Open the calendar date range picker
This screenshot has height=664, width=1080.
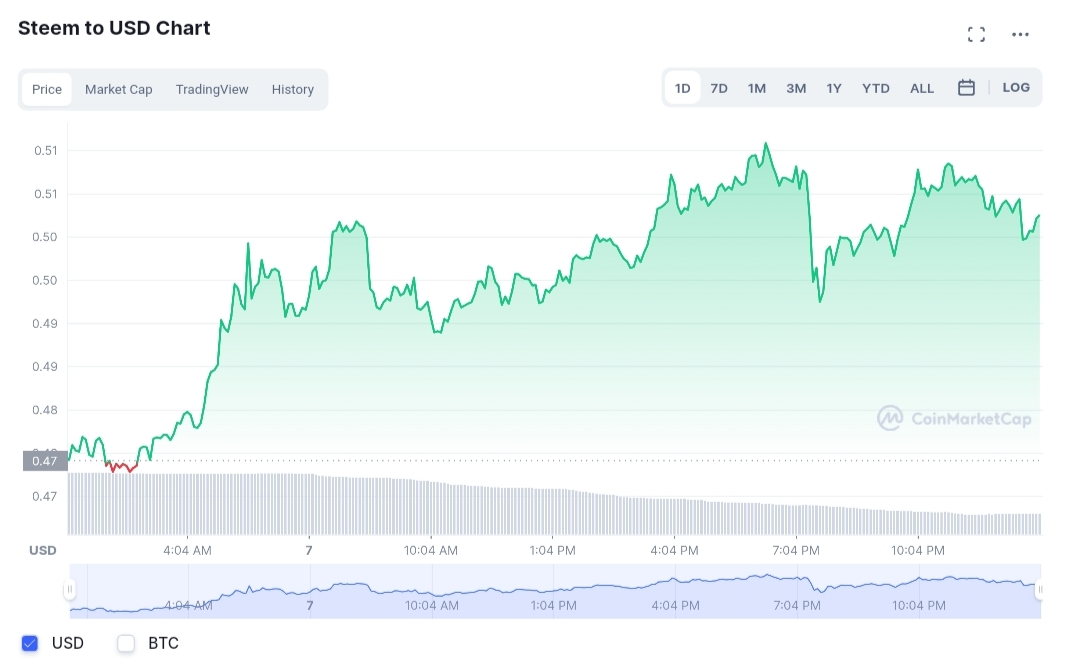(966, 87)
